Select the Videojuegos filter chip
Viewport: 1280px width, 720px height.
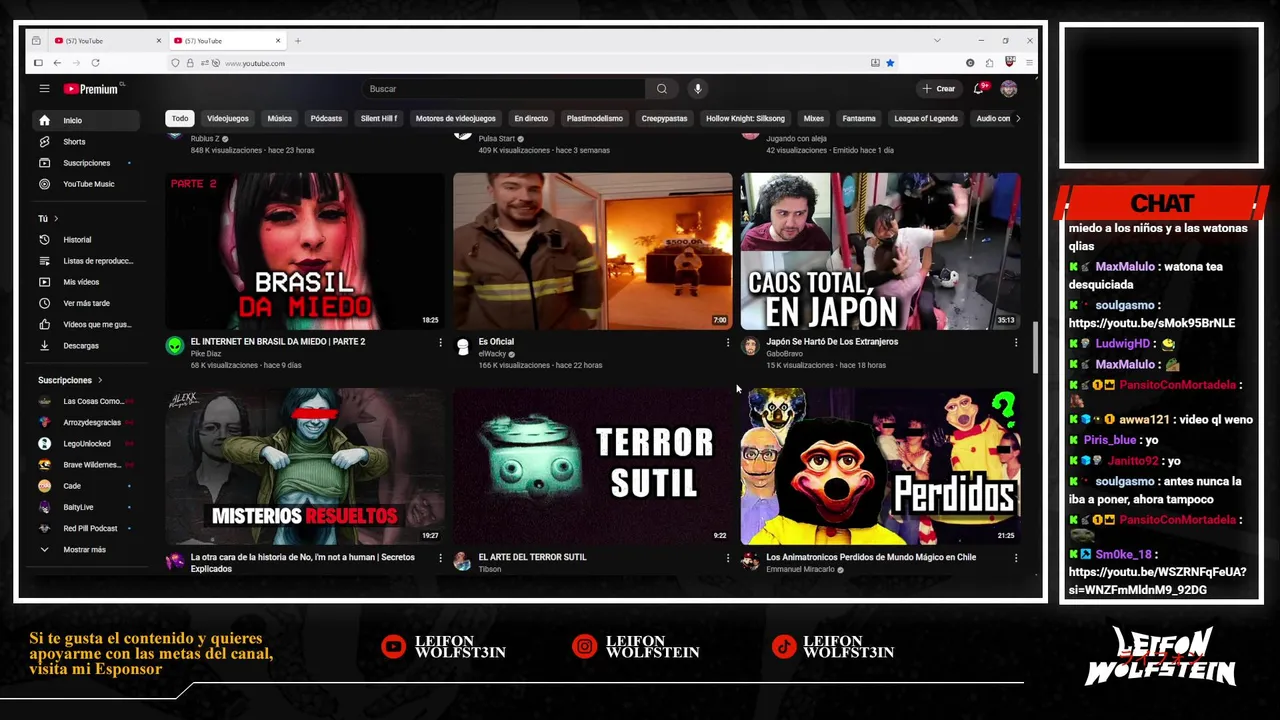[x=228, y=118]
